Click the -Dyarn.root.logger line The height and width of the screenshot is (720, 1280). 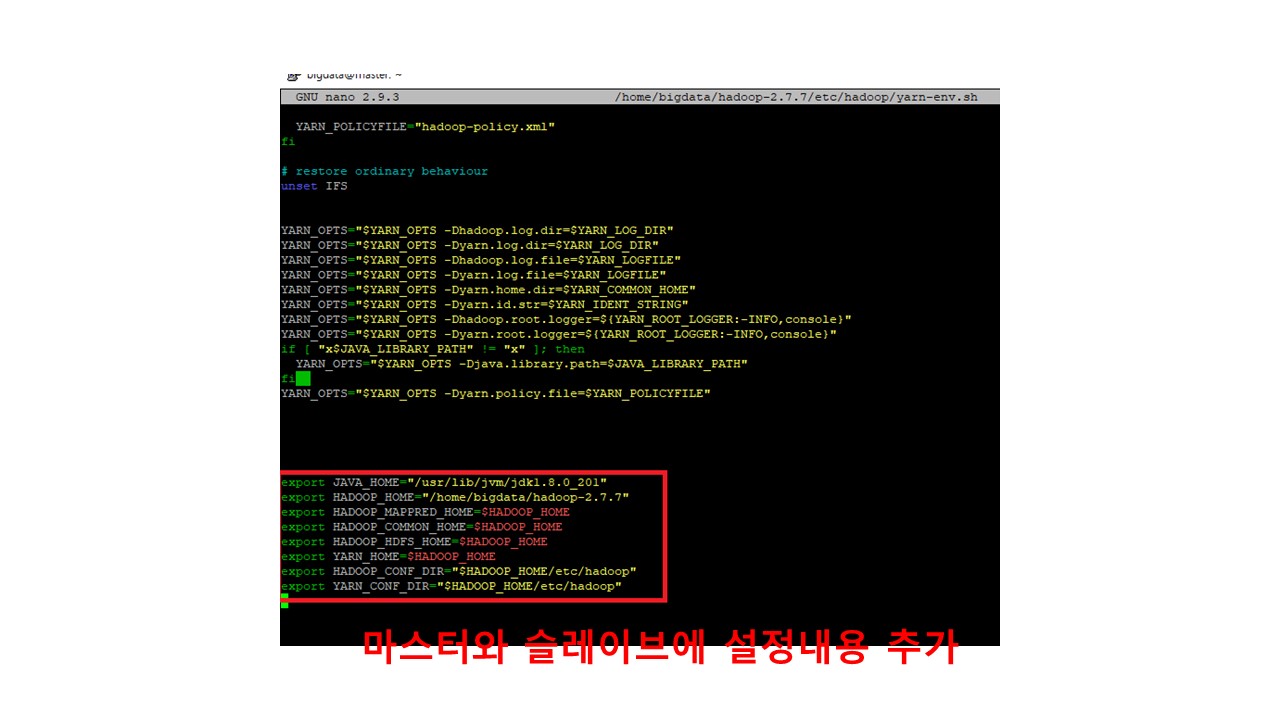click(559, 334)
